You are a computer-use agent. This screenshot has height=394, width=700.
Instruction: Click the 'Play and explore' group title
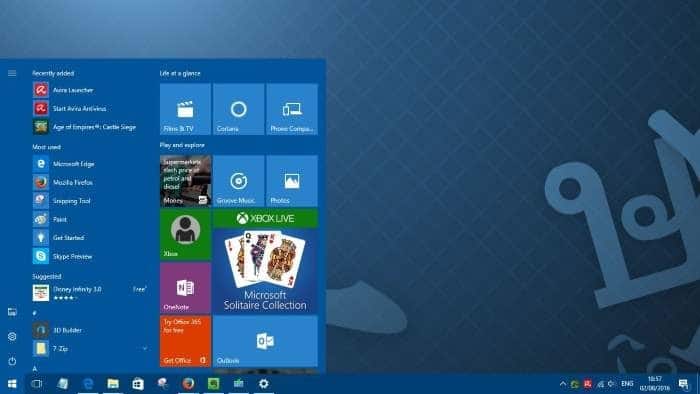click(182, 145)
